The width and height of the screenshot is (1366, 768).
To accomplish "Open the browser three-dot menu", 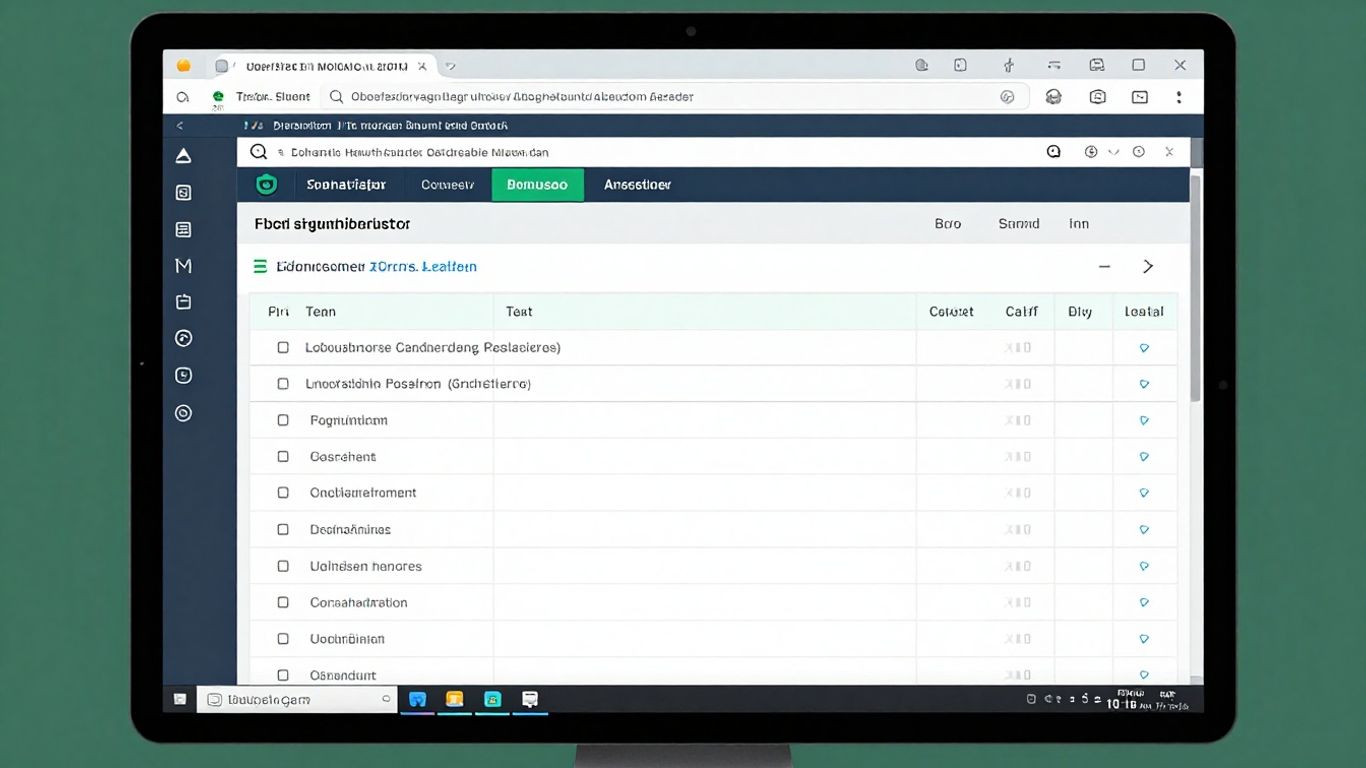I will (x=1180, y=97).
